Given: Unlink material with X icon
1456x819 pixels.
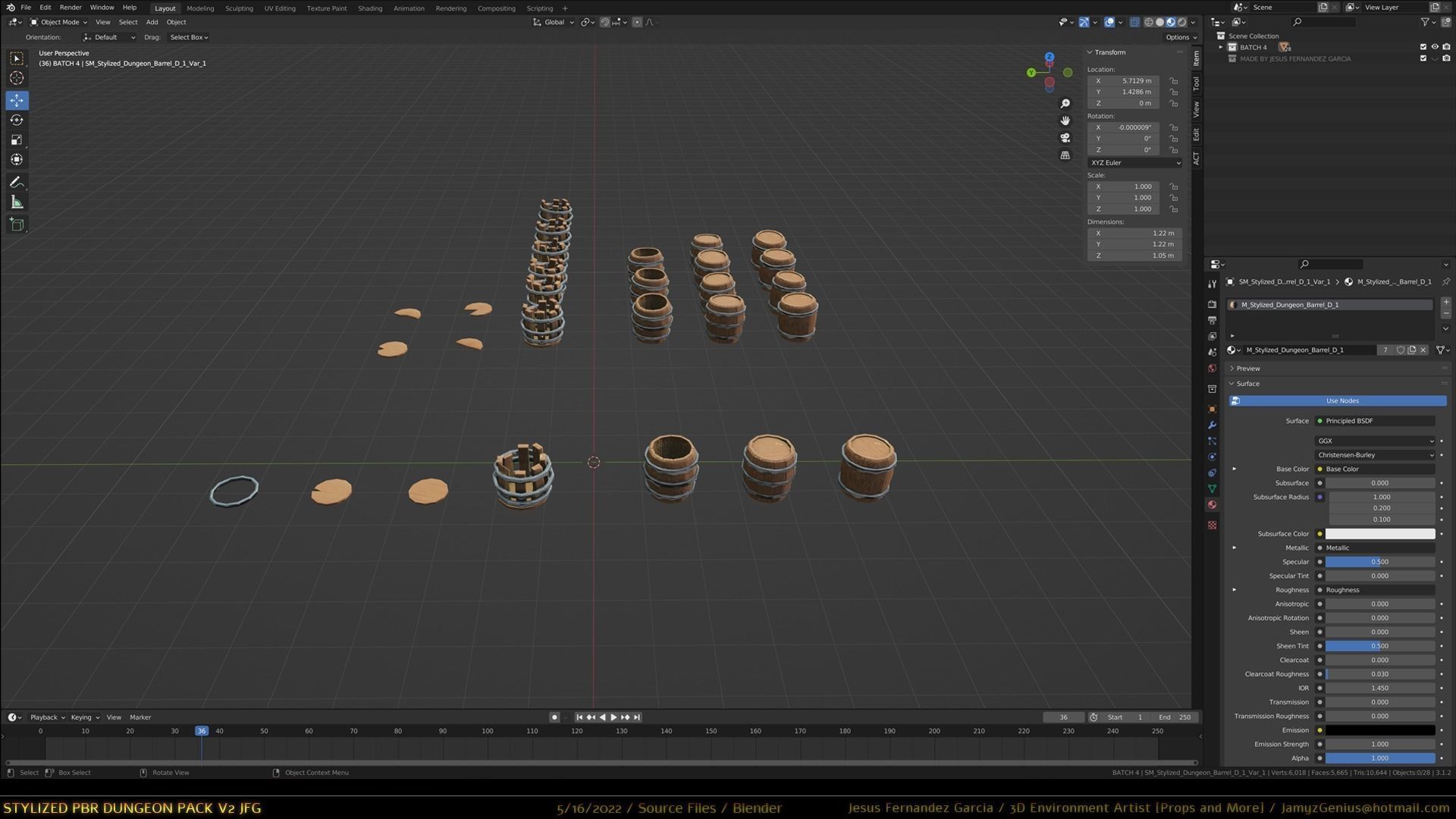Looking at the screenshot, I should pyautogui.click(x=1423, y=350).
